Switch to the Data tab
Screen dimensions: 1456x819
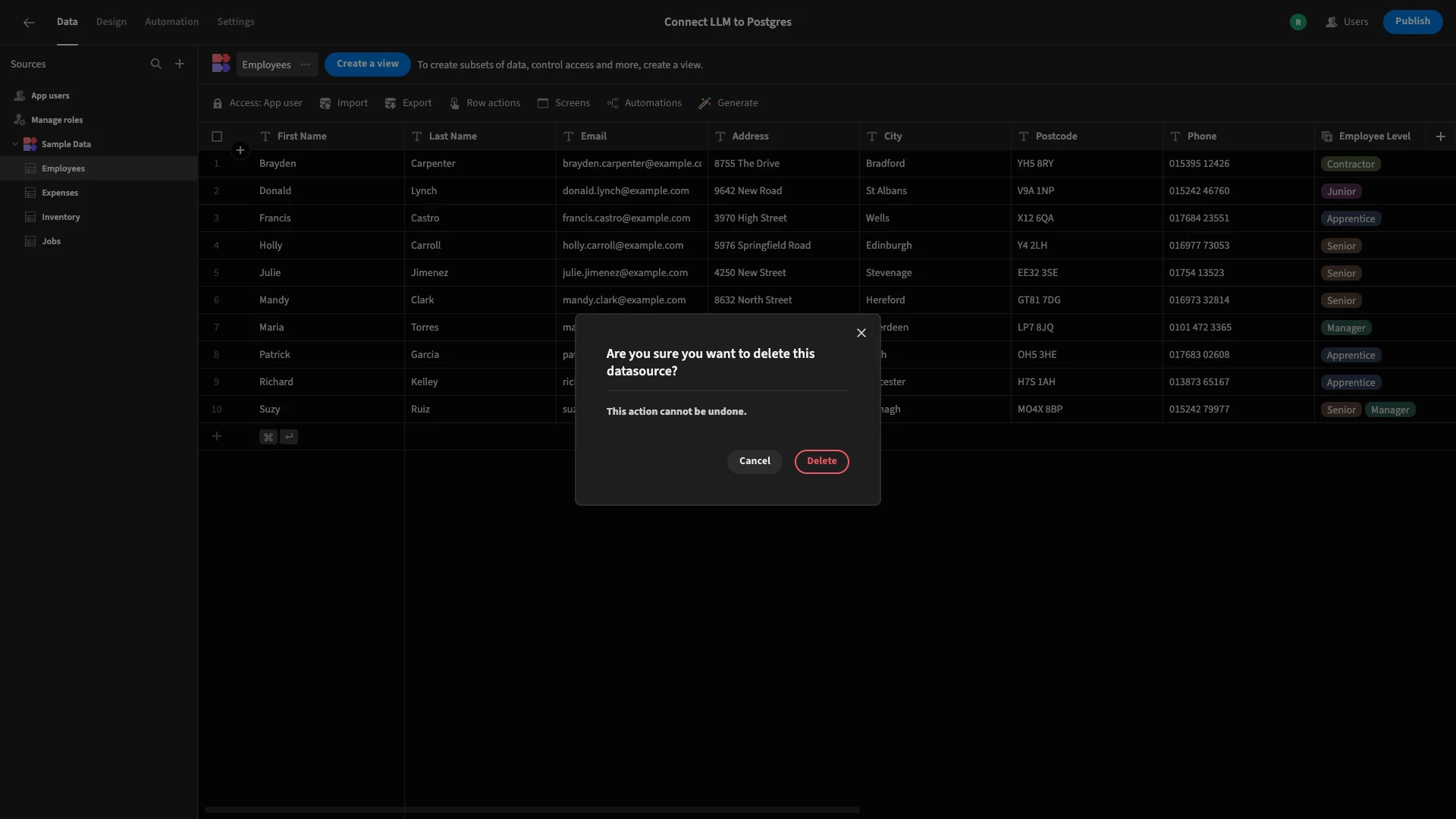tap(67, 22)
